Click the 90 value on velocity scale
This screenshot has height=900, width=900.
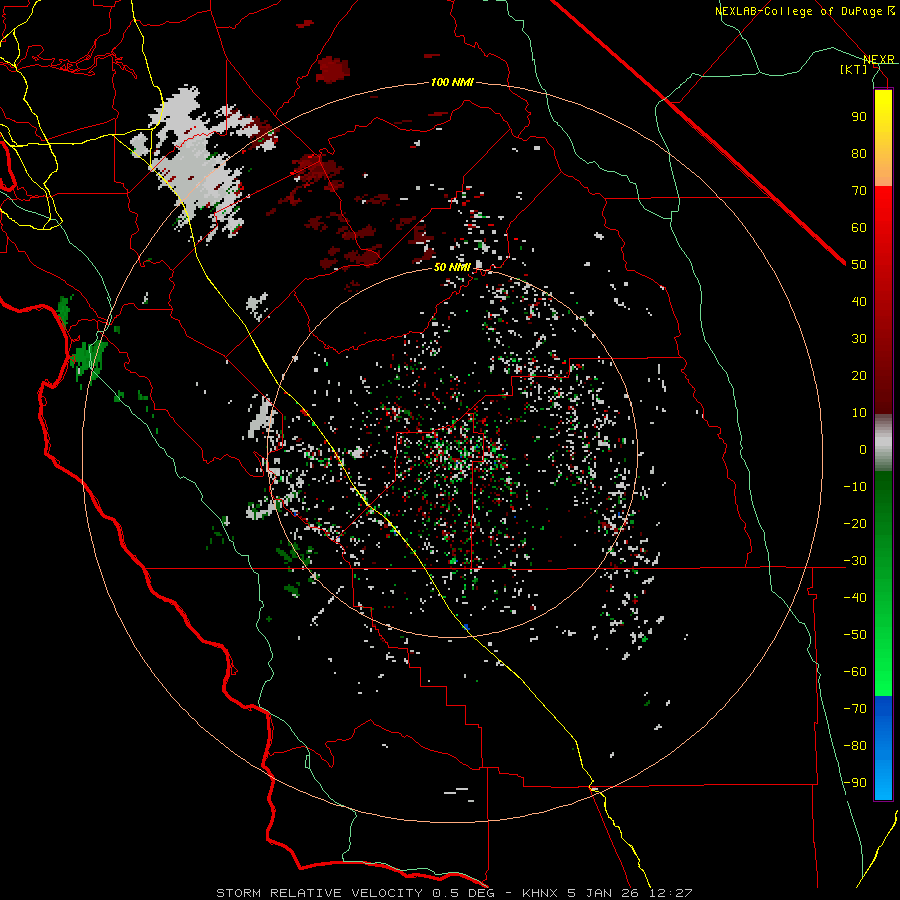tap(859, 117)
